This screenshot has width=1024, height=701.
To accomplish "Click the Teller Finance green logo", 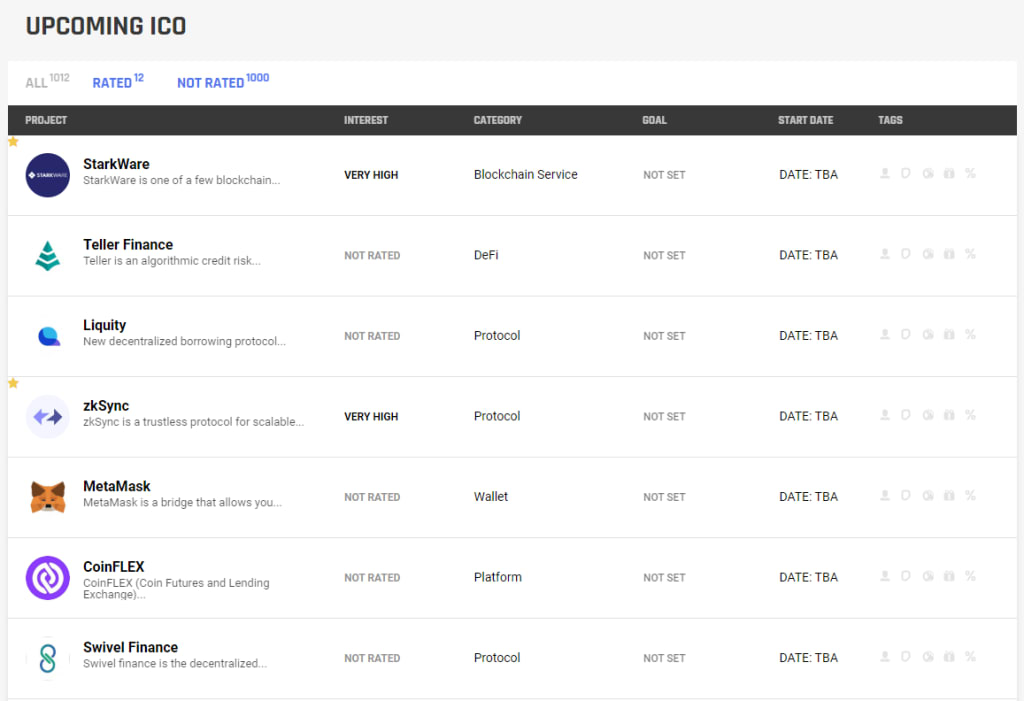I will coord(48,255).
